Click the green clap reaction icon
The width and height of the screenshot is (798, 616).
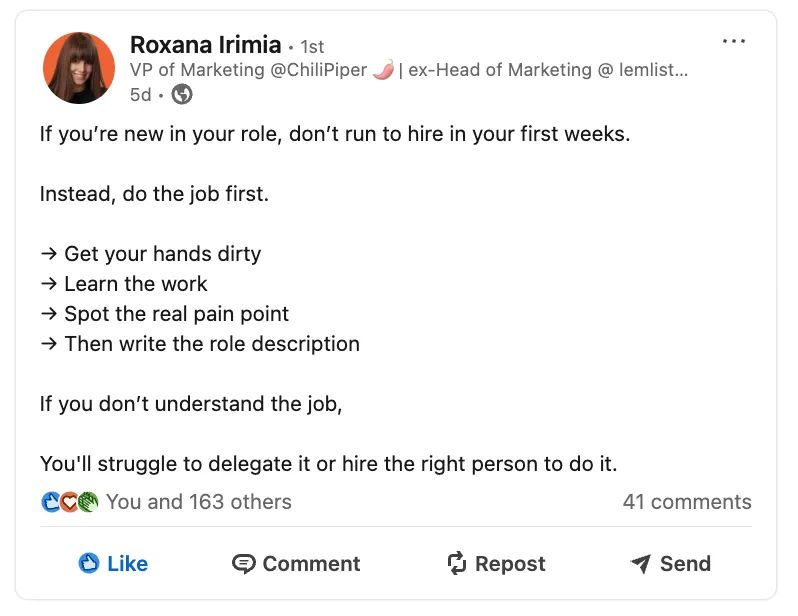click(88, 502)
